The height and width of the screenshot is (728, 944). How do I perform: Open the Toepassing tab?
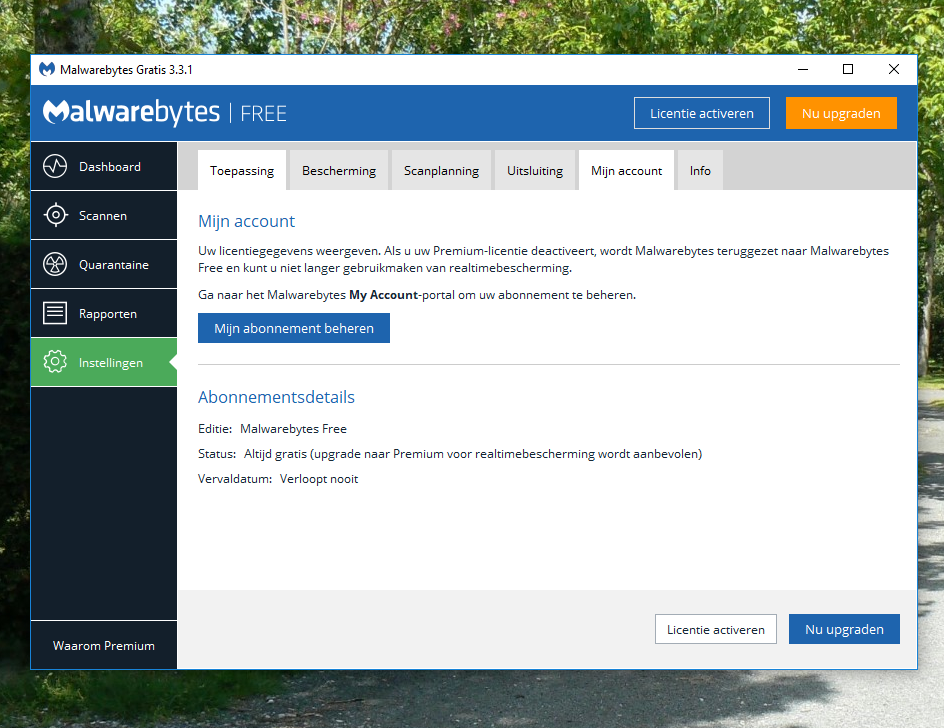pyautogui.click(x=241, y=170)
